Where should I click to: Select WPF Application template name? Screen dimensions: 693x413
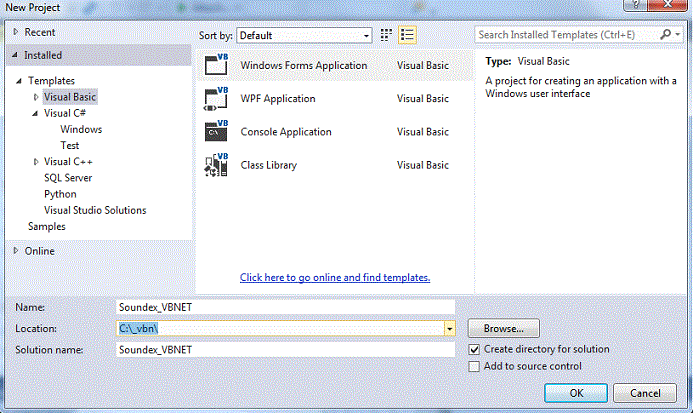[x=278, y=98]
